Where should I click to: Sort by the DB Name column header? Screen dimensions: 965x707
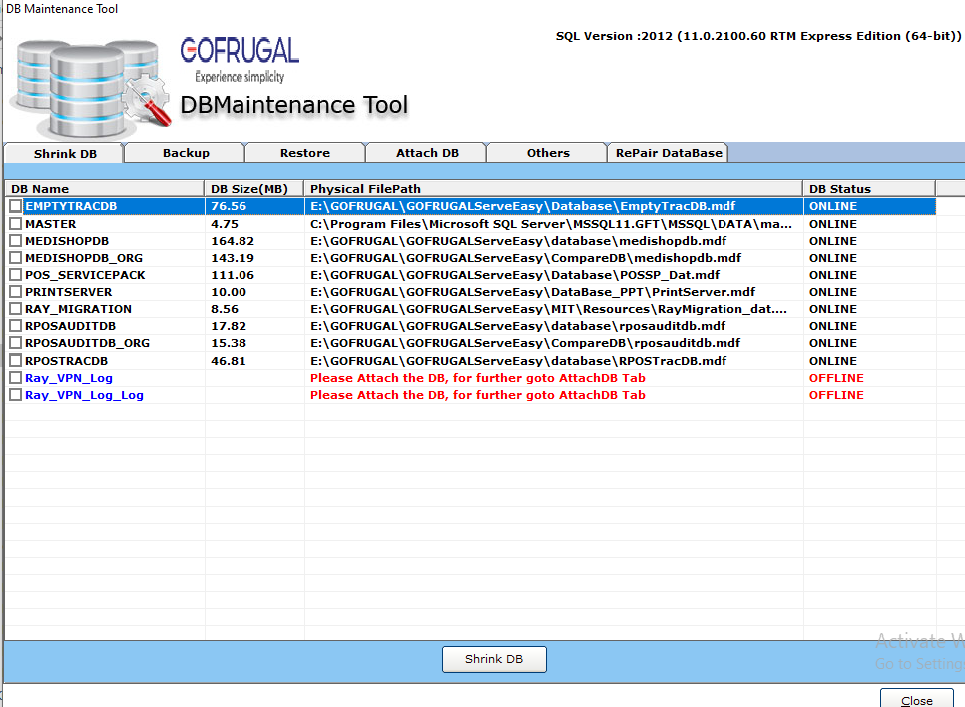tap(105, 188)
